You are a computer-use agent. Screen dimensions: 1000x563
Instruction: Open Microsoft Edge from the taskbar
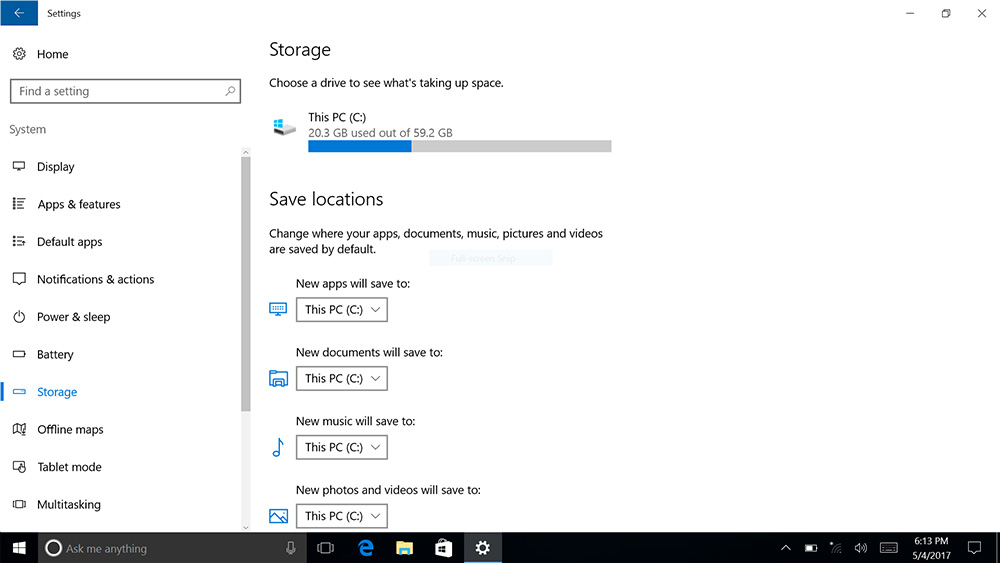pos(365,548)
